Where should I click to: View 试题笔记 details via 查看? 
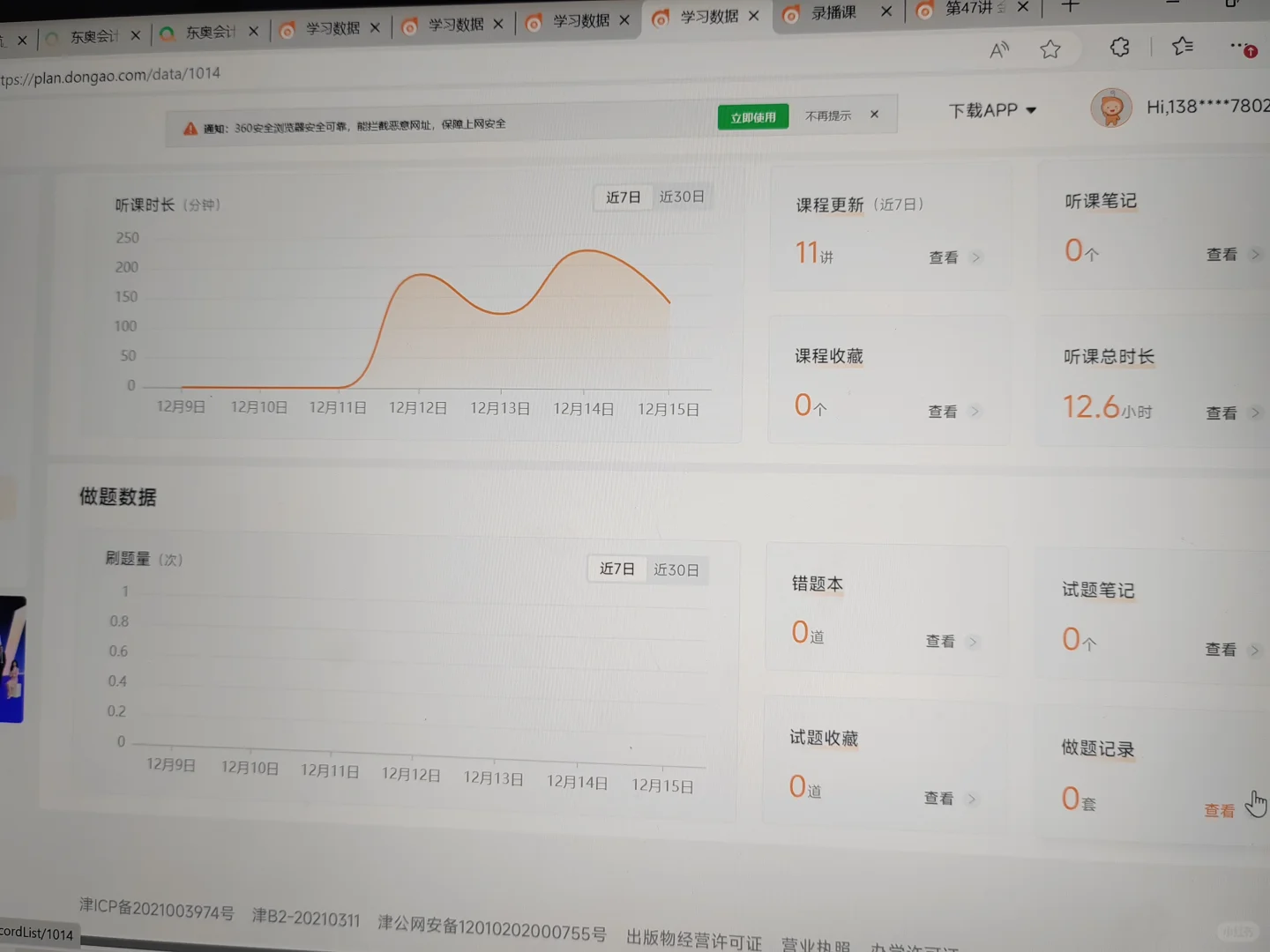(1221, 650)
